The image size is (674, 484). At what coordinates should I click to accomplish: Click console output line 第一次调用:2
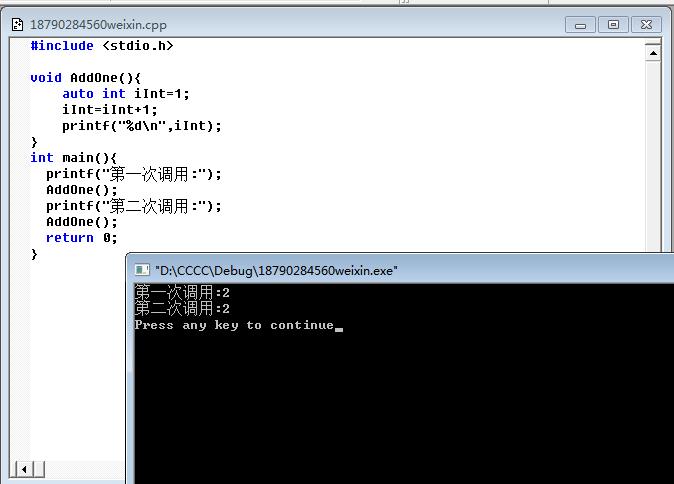[x=182, y=293]
